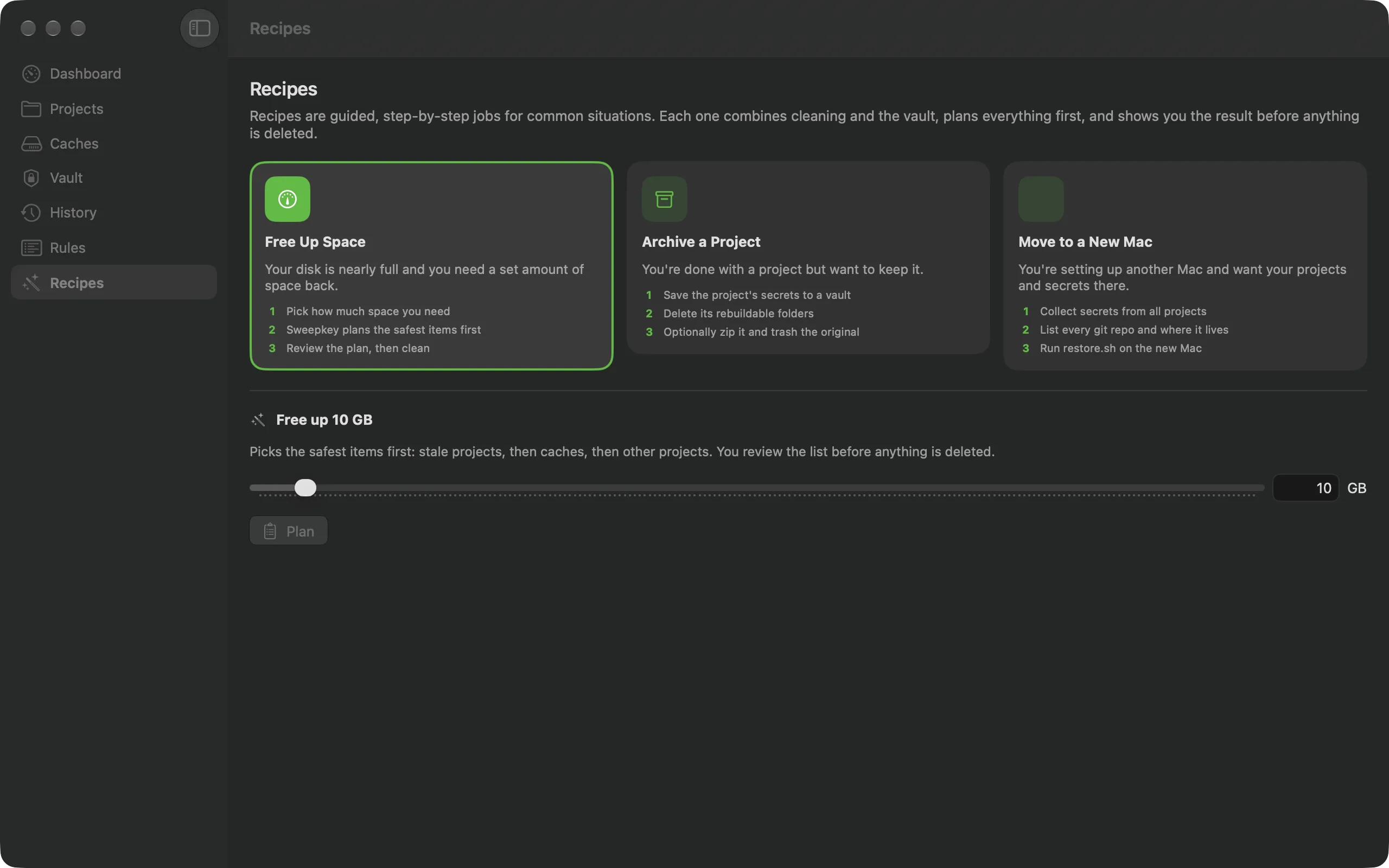This screenshot has height=868, width=1389.
Task: Click the Plan button
Action: (288, 531)
